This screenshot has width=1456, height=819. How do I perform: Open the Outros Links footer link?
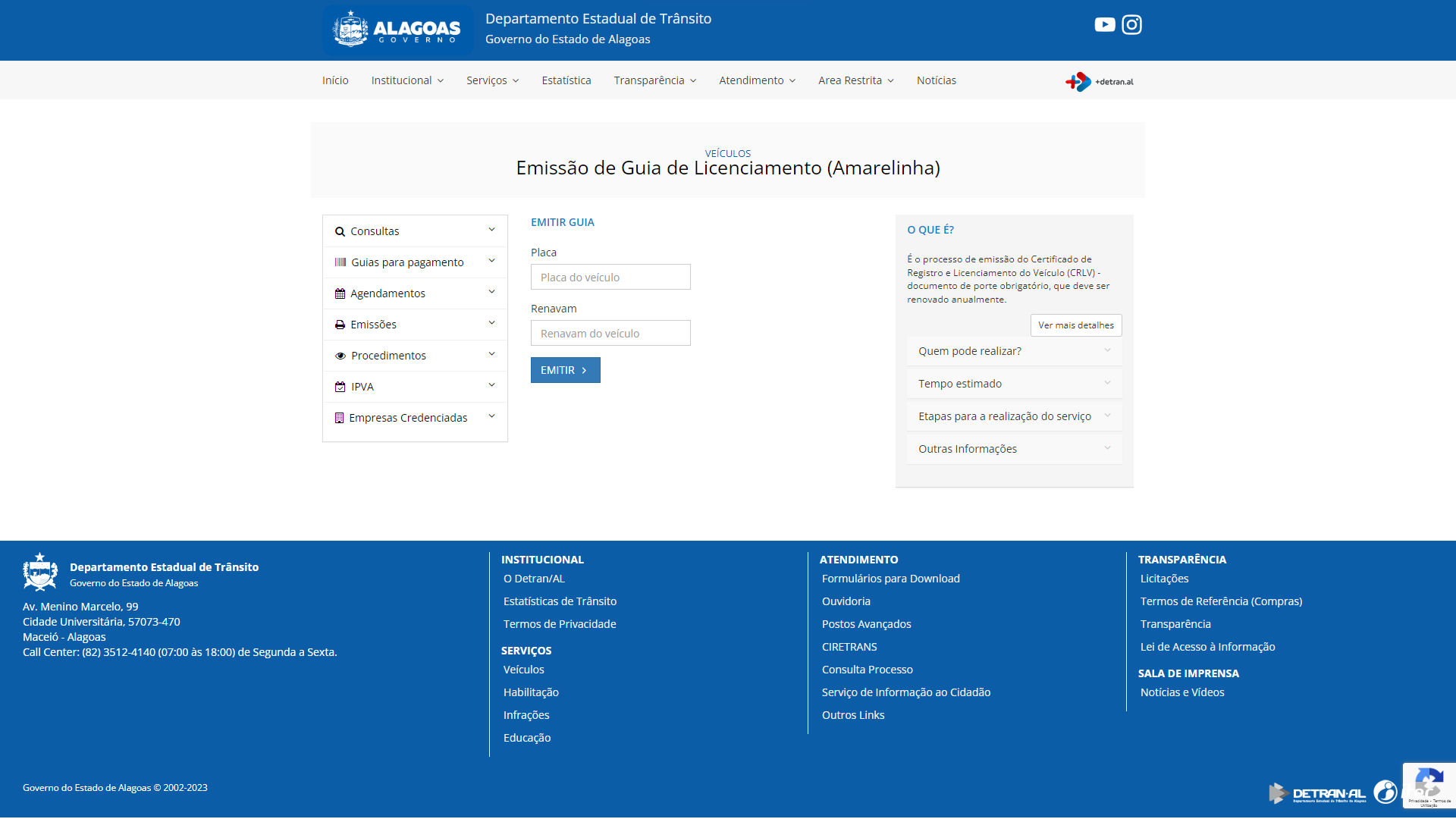(853, 715)
